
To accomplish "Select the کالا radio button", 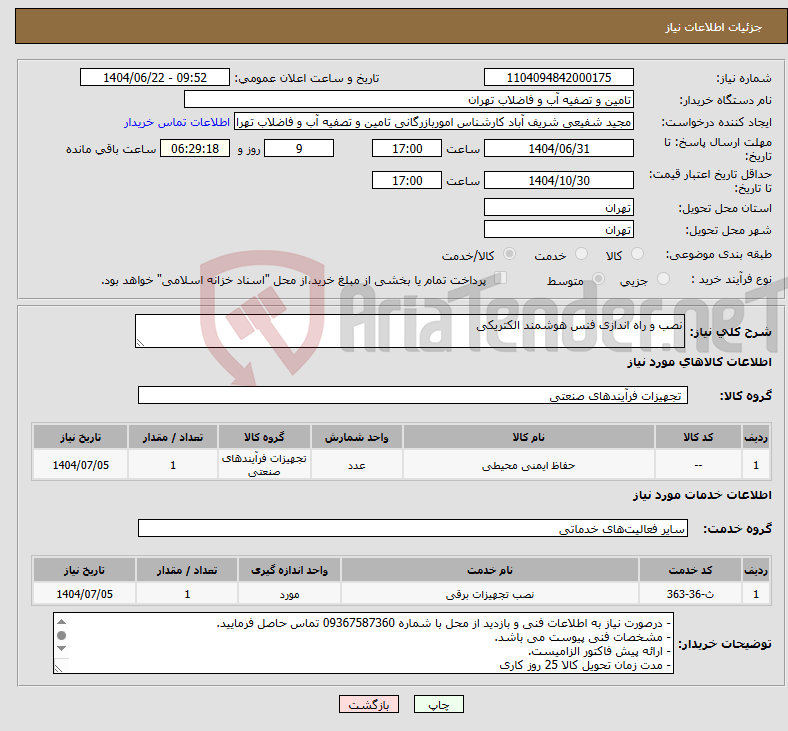I will pyautogui.click(x=637, y=254).
